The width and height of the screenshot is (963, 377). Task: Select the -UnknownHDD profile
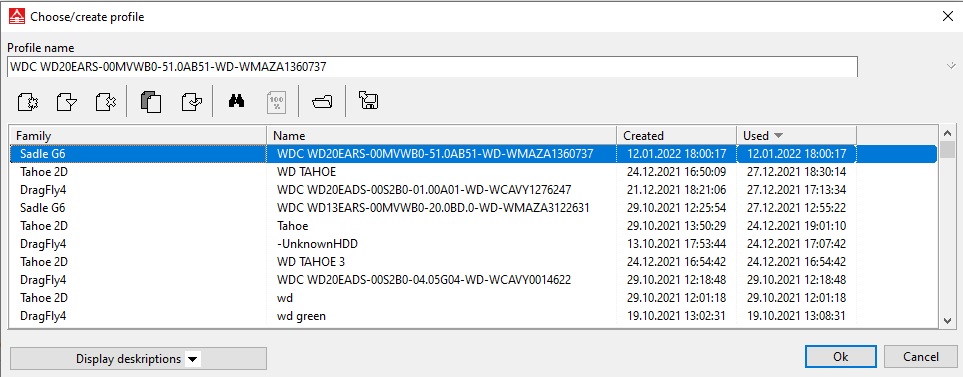click(474, 244)
